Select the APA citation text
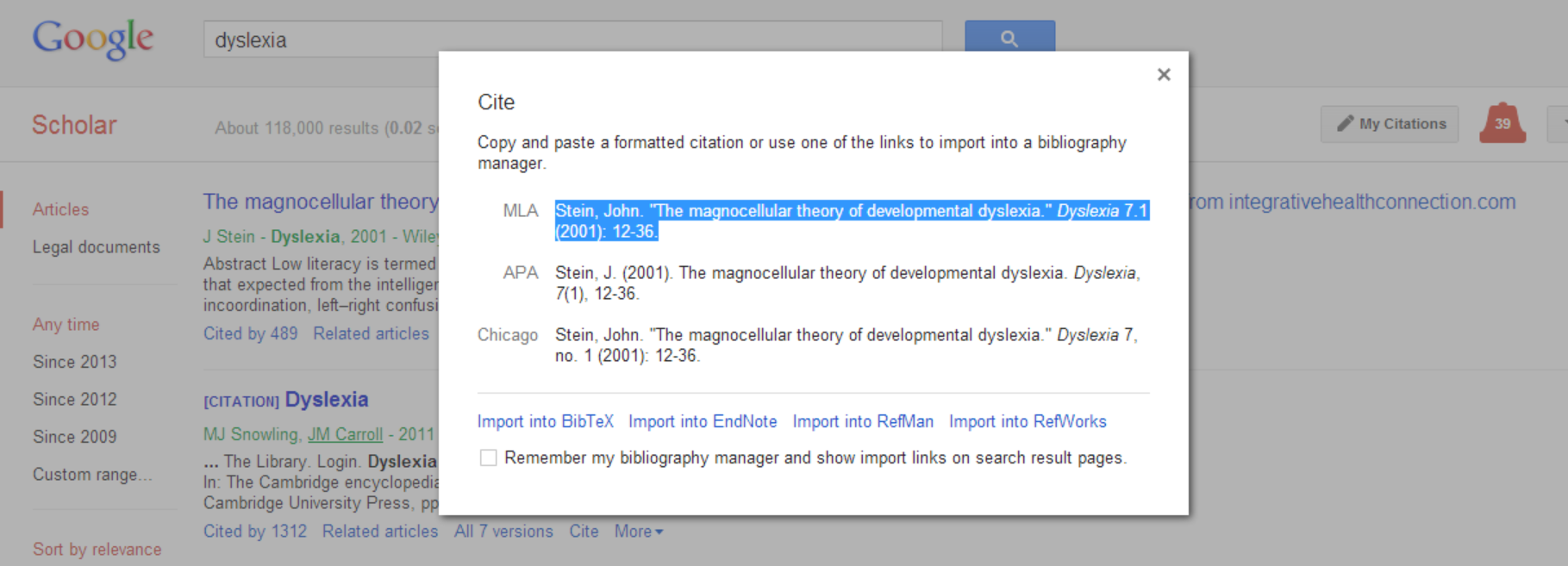Viewport: 1568px width, 566px height. point(847,283)
